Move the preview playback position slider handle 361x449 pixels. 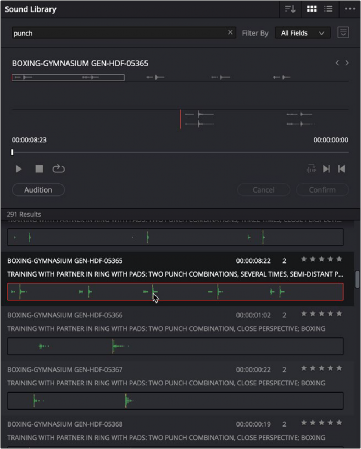point(12,152)
